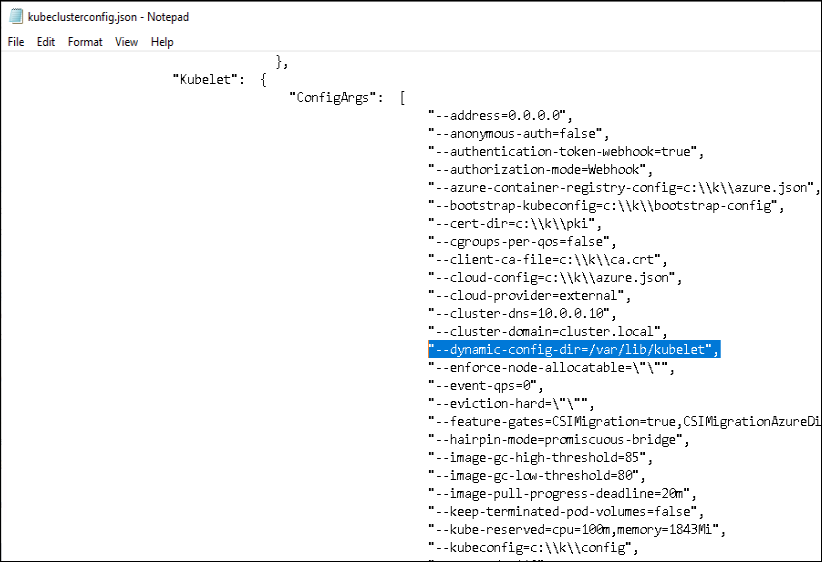Click the --event-qps=0 line
Image resolution: width=822 pixels, height=562 pixels.
(485, 386)
